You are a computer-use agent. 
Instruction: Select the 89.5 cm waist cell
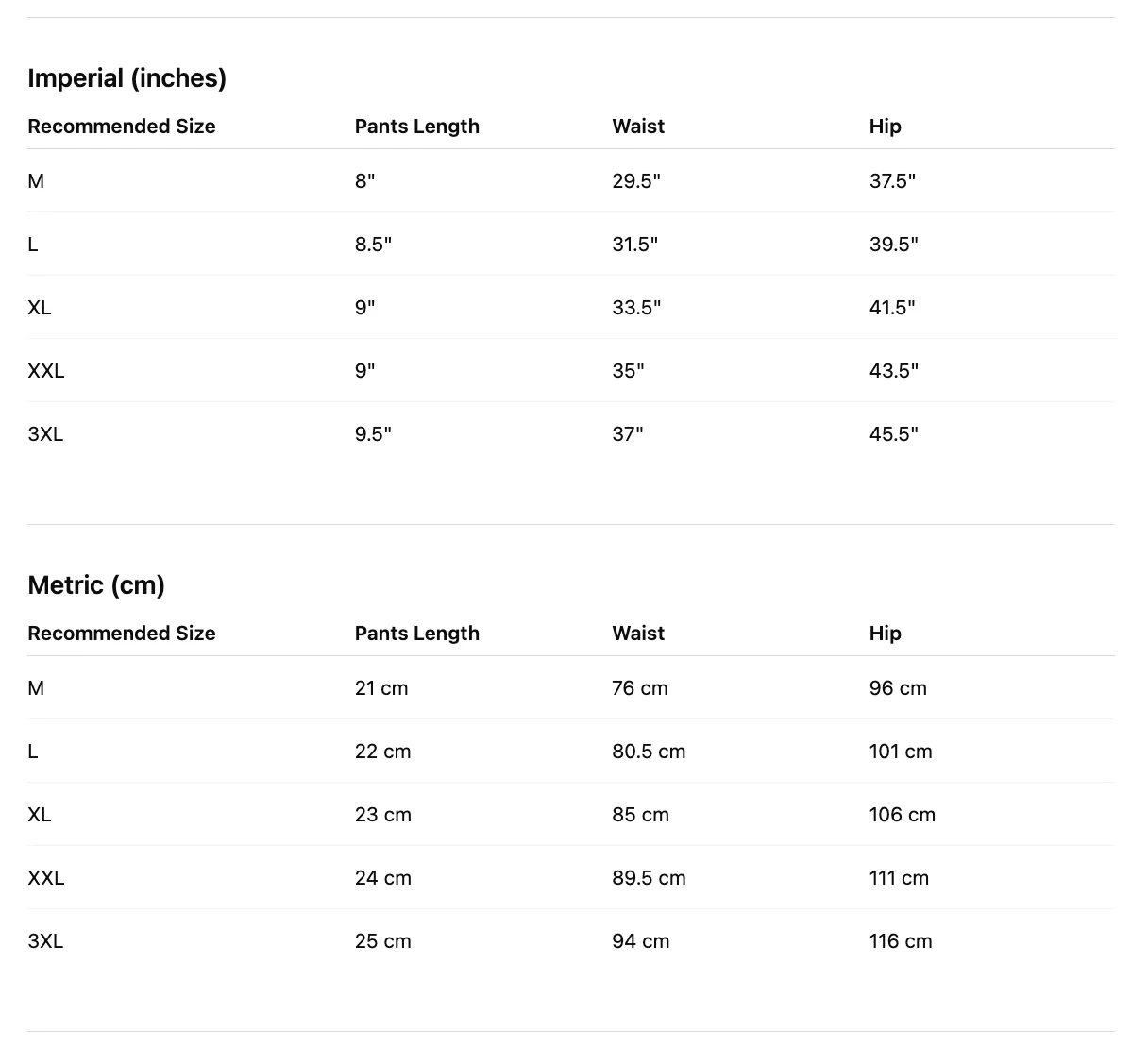point(649,878)
